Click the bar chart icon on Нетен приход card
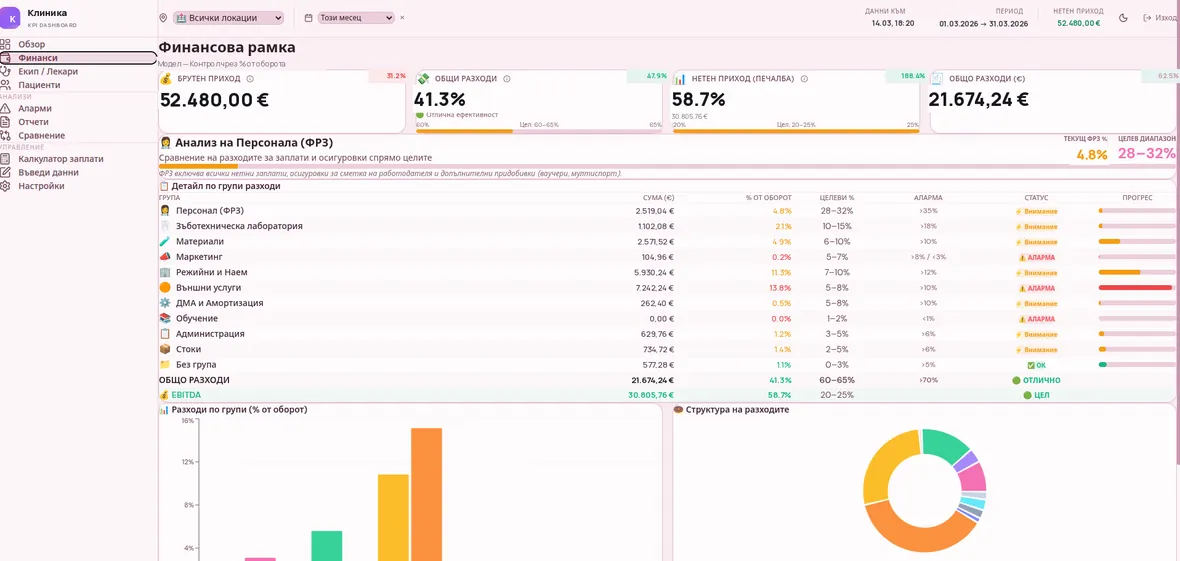The image size is (1180, 561). pyautogui.click(x=680, y=78)
